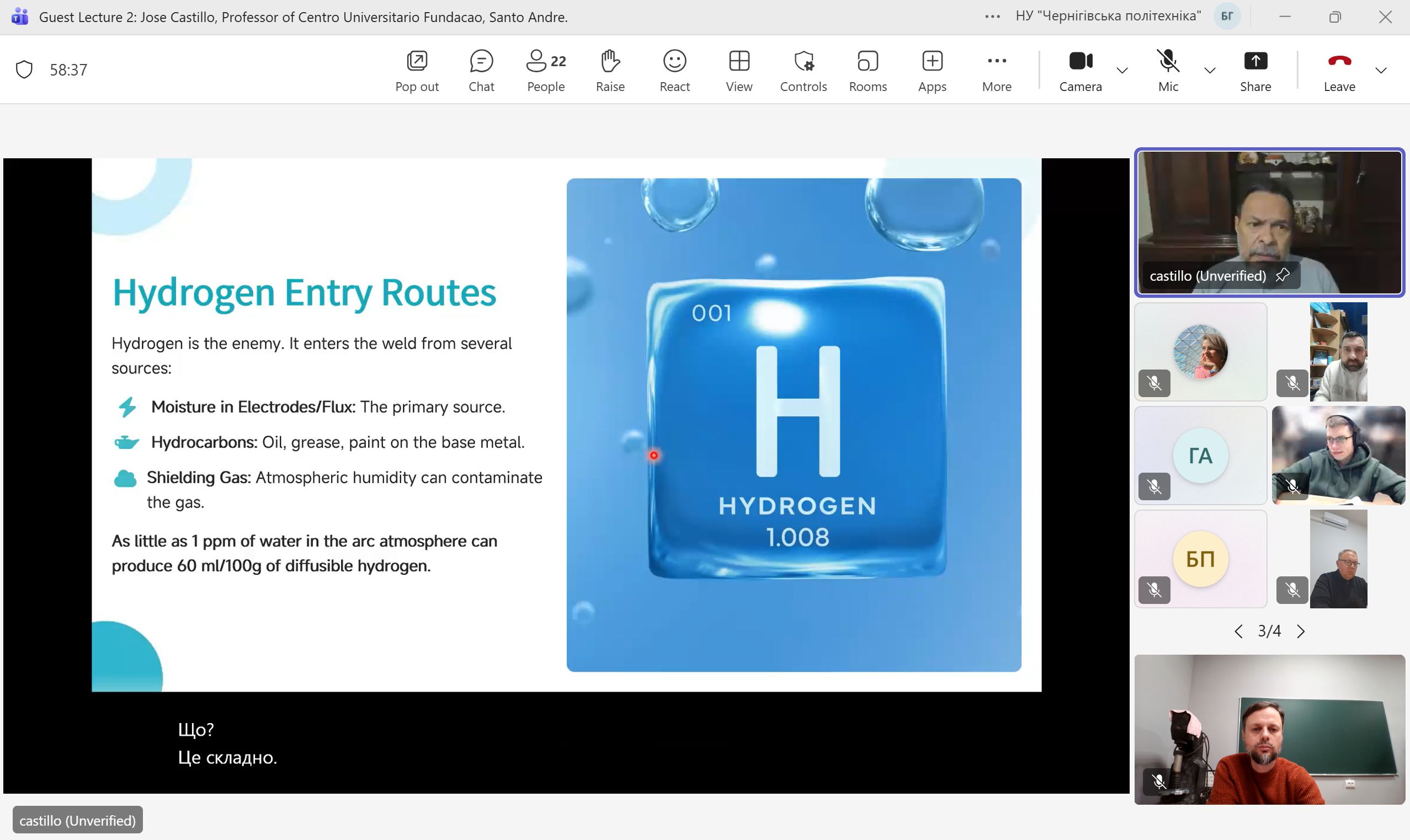Open the View layout menu
The image size is (1410, 840).
pyautogui.click(x=739, y=70)
